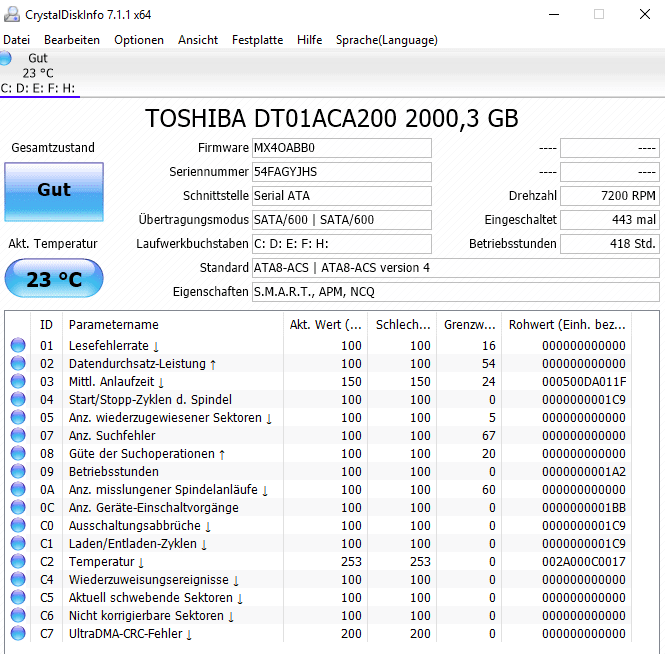The height and width of the screenshot is (654, 665).
Task: Click the Übertragungsmodus field SATA/600
Action: [x=342, y=220]
